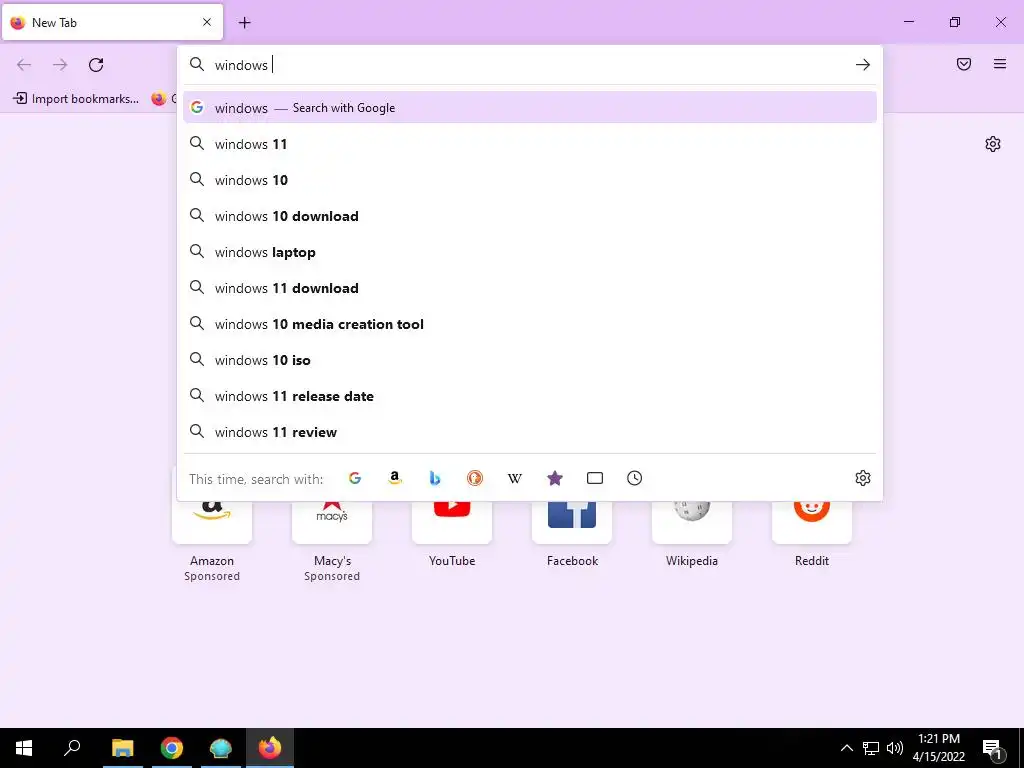The height and width of the screenshot is (768, 1024).
Task: Search open tabs using the tab icon
Action: point(594,478)
